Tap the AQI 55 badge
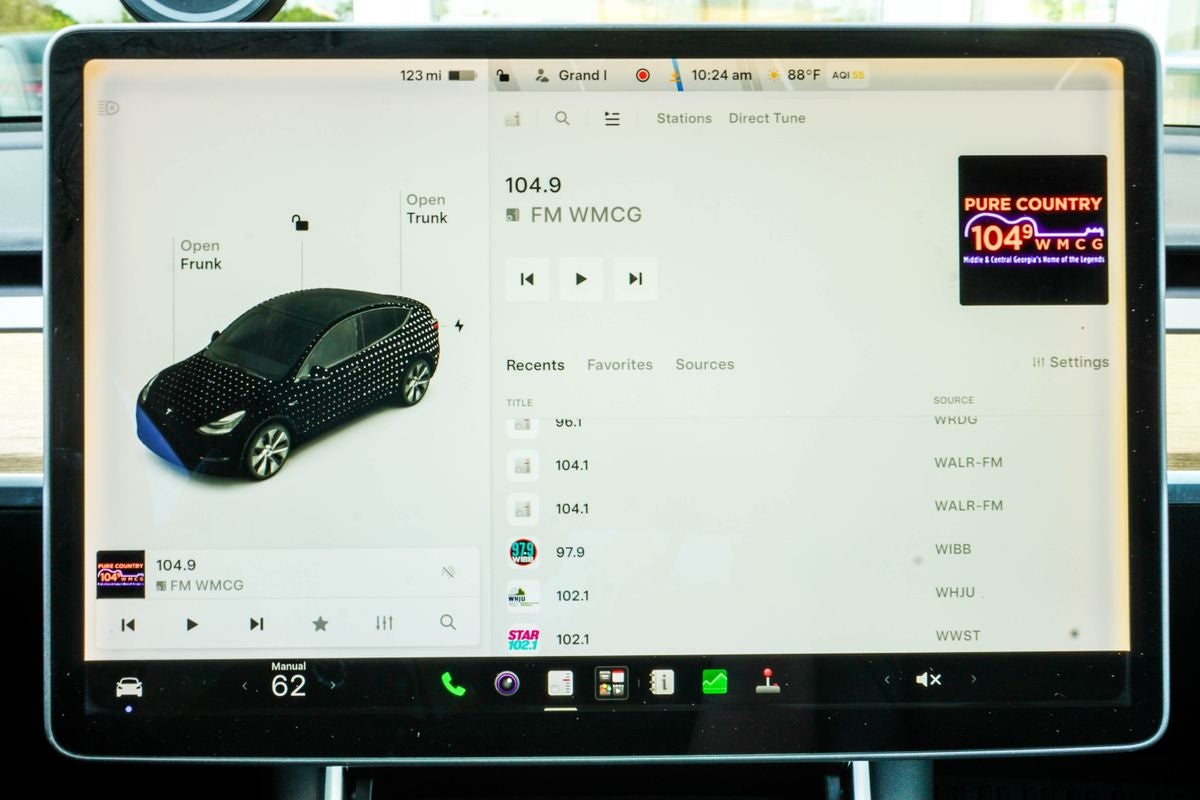The width and height of the screenshot is (1200, 800). pos(848,75)
